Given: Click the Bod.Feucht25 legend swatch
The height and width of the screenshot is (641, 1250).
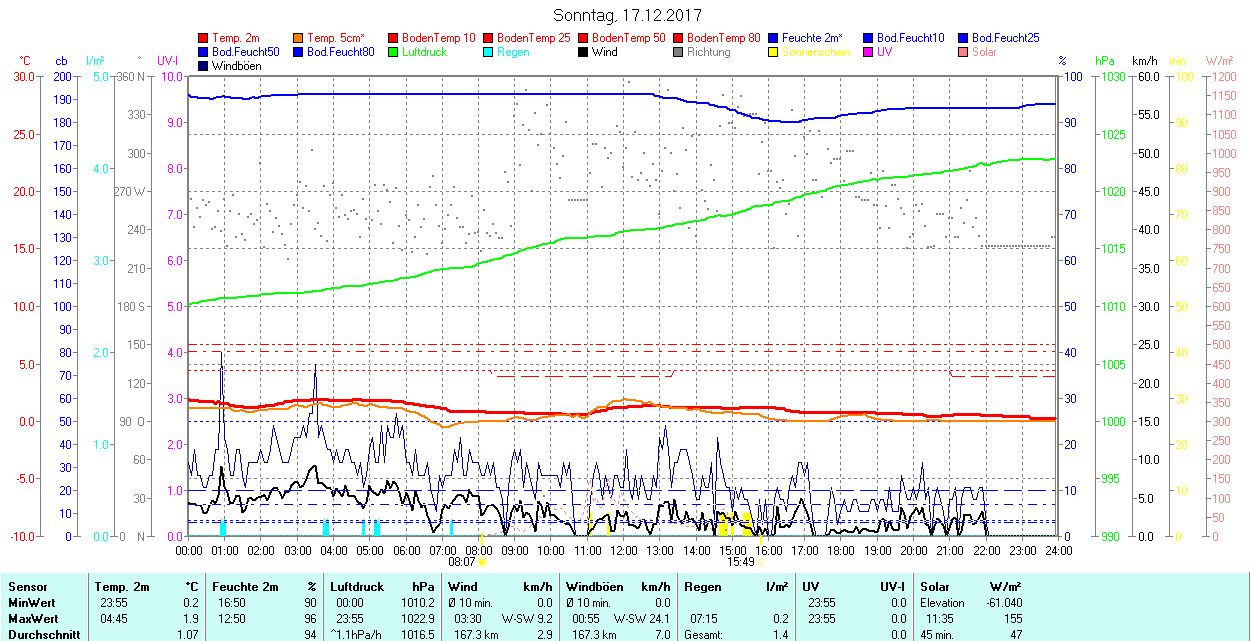Looking at the screenshot, I should [963, 38].
